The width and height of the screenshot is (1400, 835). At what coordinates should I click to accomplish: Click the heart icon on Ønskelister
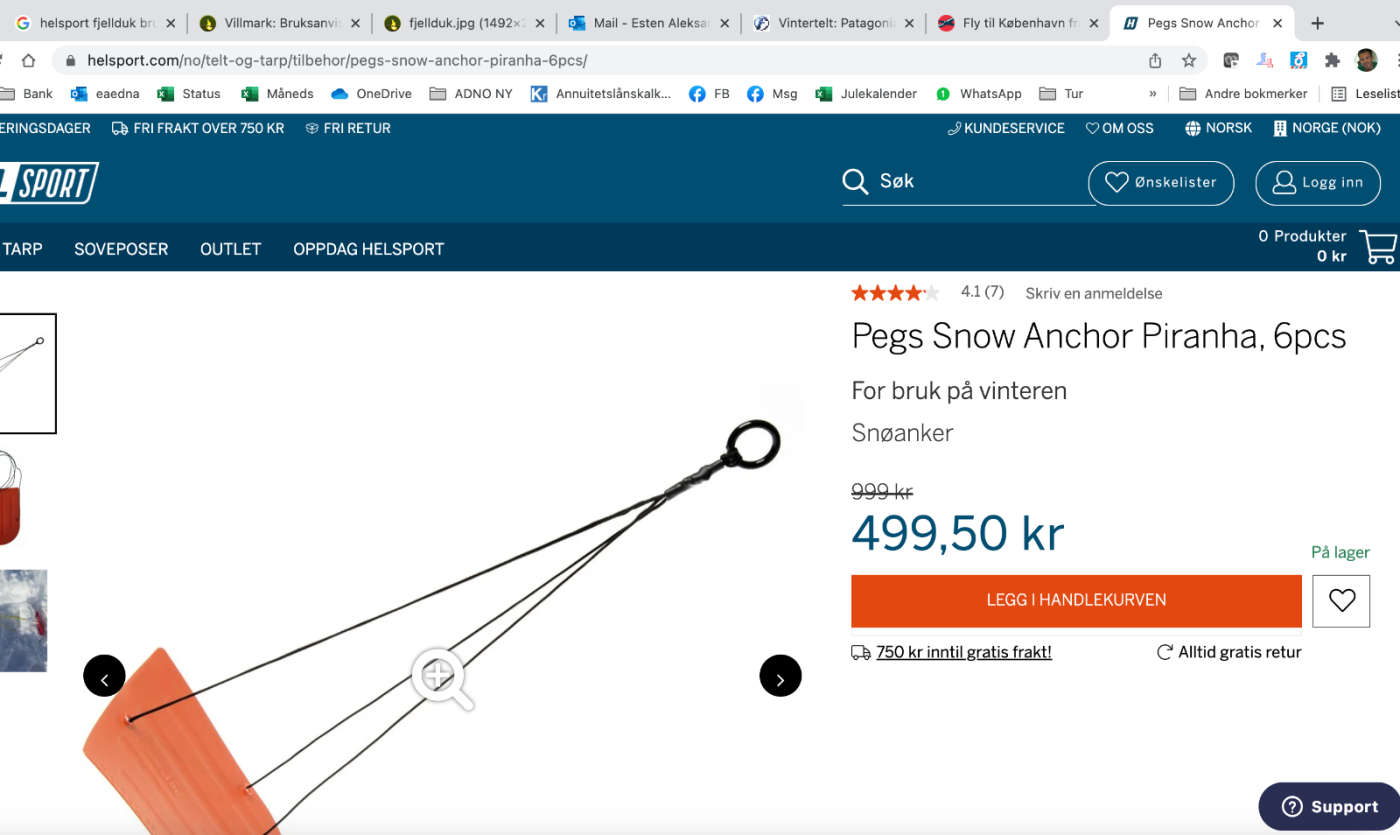tap(1117, 183)
